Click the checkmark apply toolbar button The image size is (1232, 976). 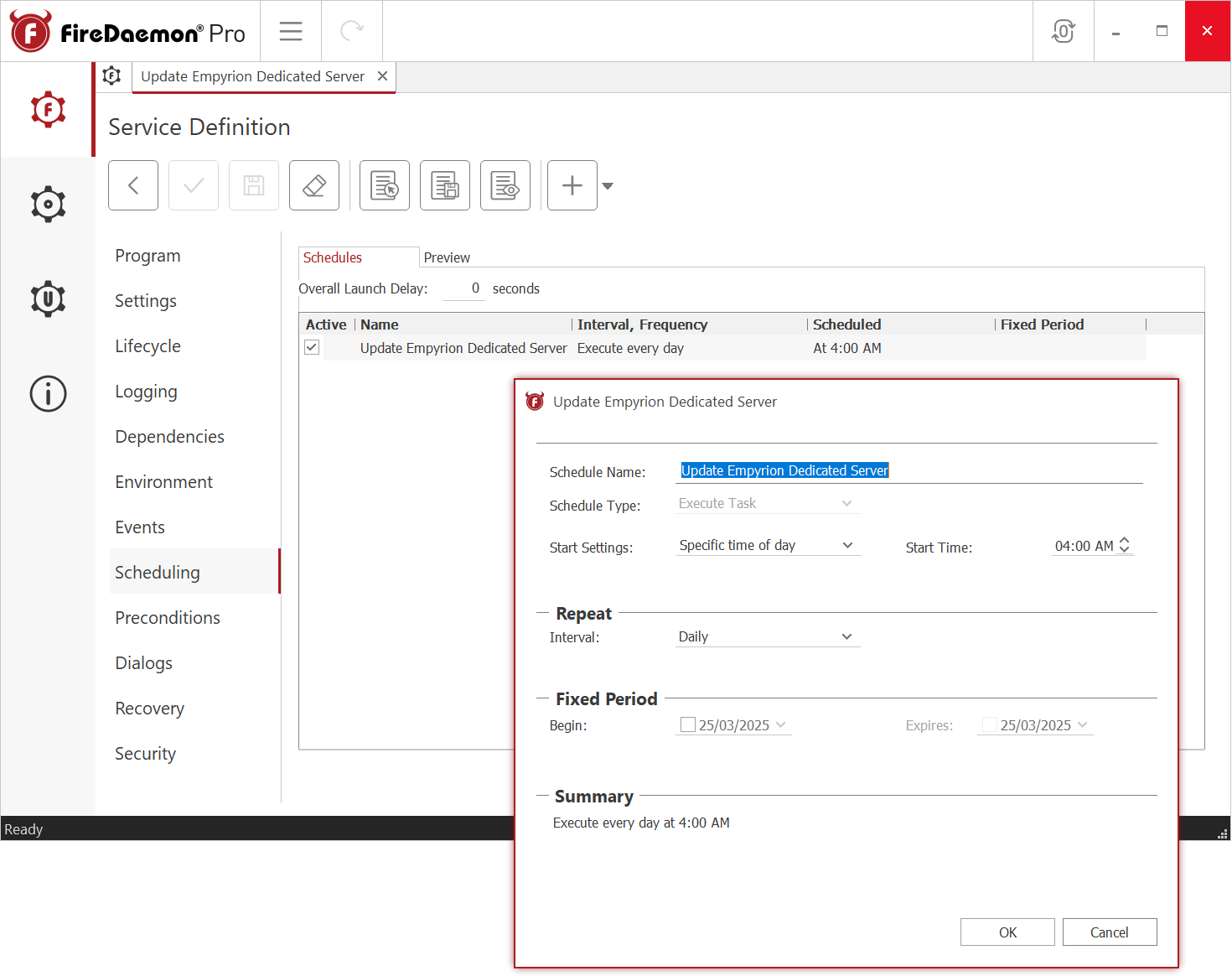[194, 185]
